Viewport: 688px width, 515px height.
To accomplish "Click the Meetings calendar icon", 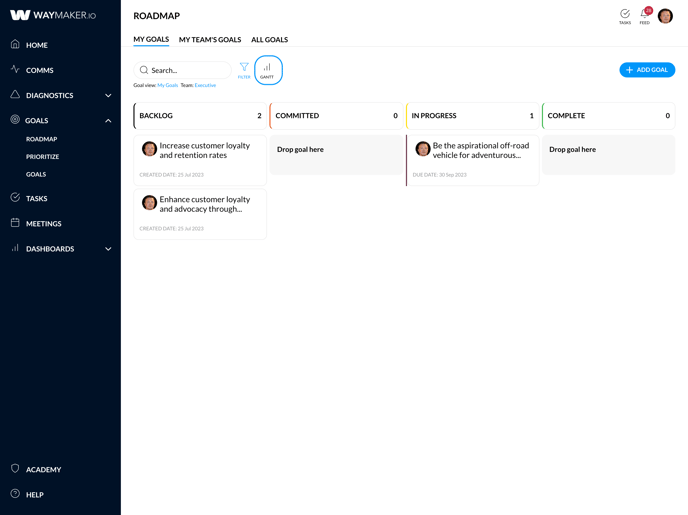I will pos(15,222).
